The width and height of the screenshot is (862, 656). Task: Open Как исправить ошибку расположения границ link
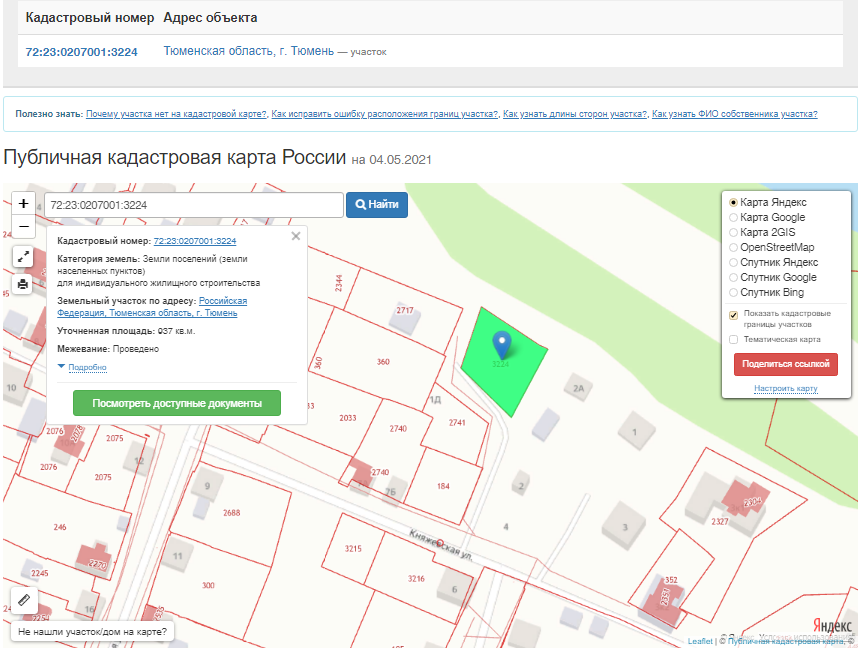click(x=384, y=114)
